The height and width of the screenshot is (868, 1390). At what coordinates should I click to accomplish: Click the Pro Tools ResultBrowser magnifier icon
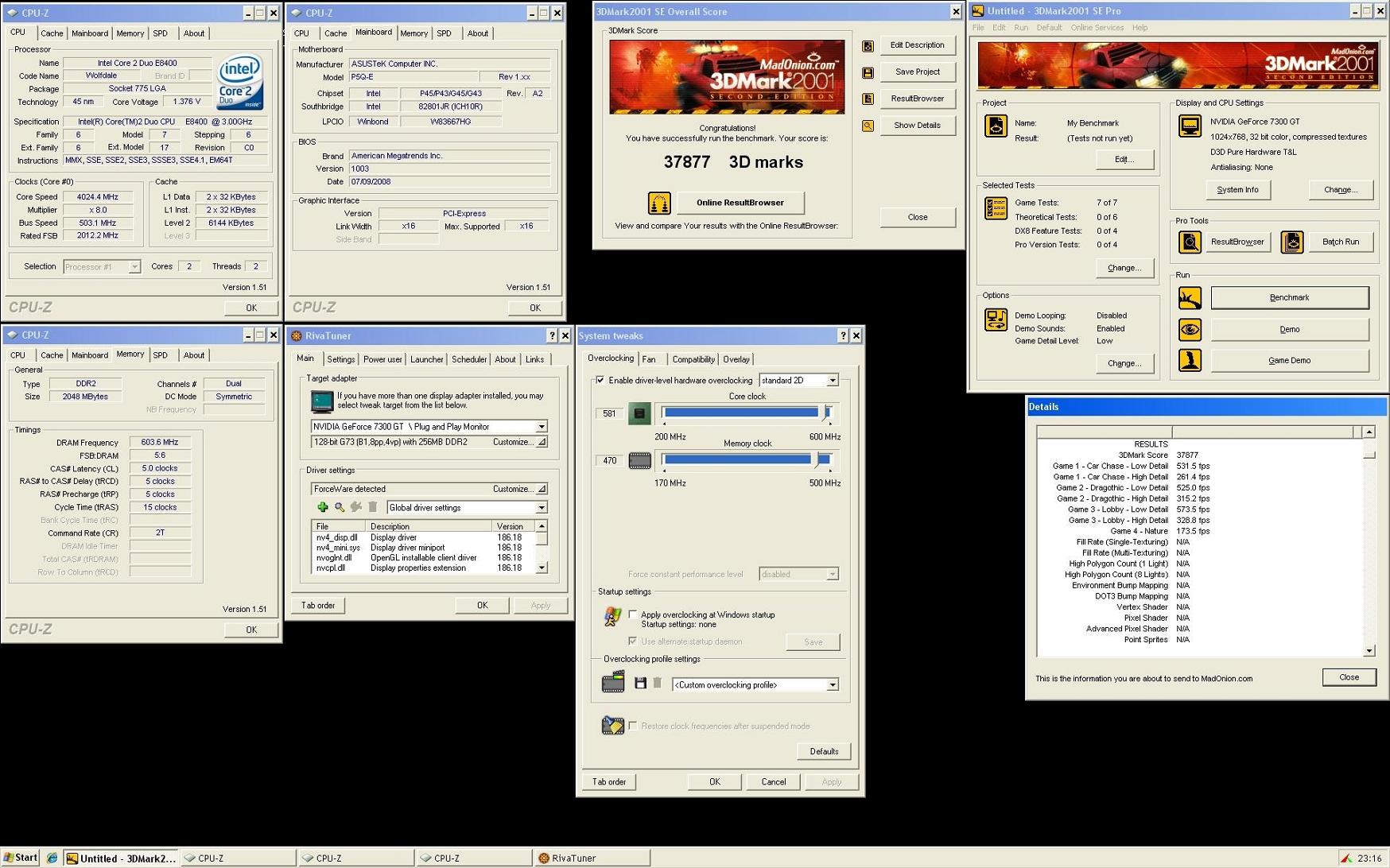tap(1190, 242)
